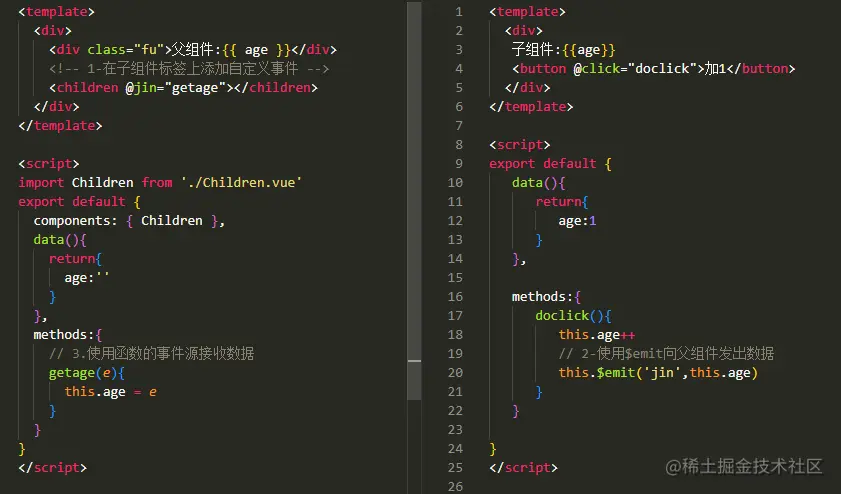841x494 pixels.
Task: Click the @click="doclick" attribute
Action: coord(635,69)
